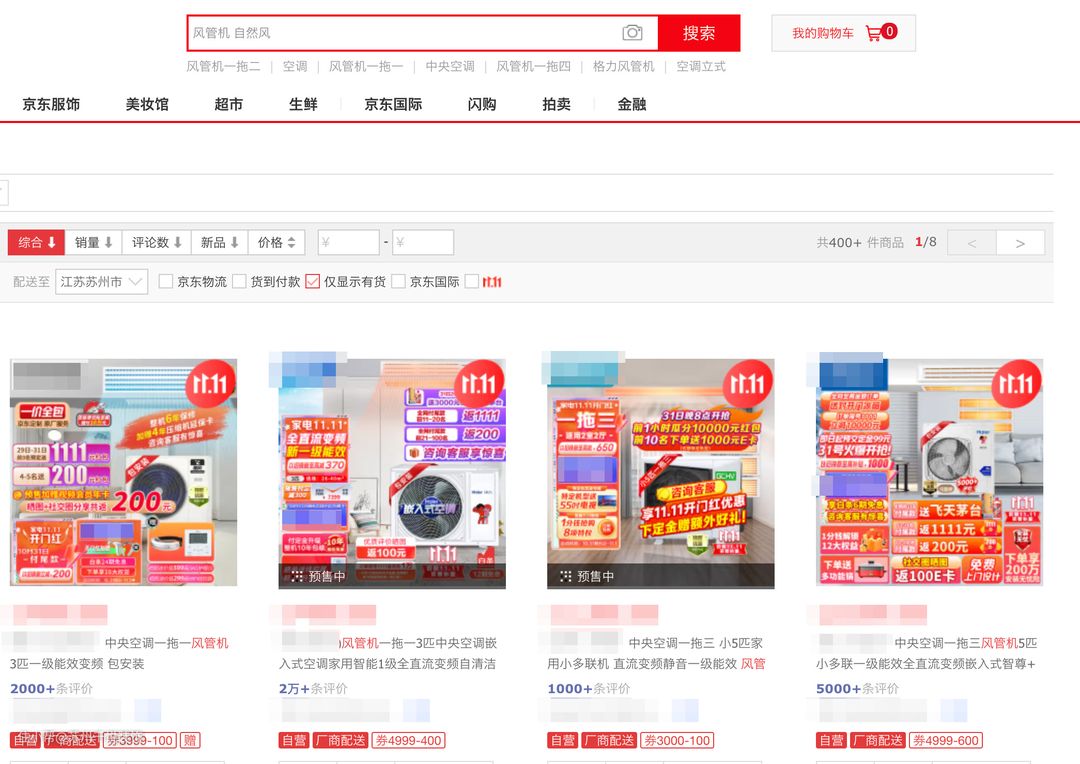Click the shopping cart icon
This screenshot has height=764, width=1080.
tap(874, 33)
